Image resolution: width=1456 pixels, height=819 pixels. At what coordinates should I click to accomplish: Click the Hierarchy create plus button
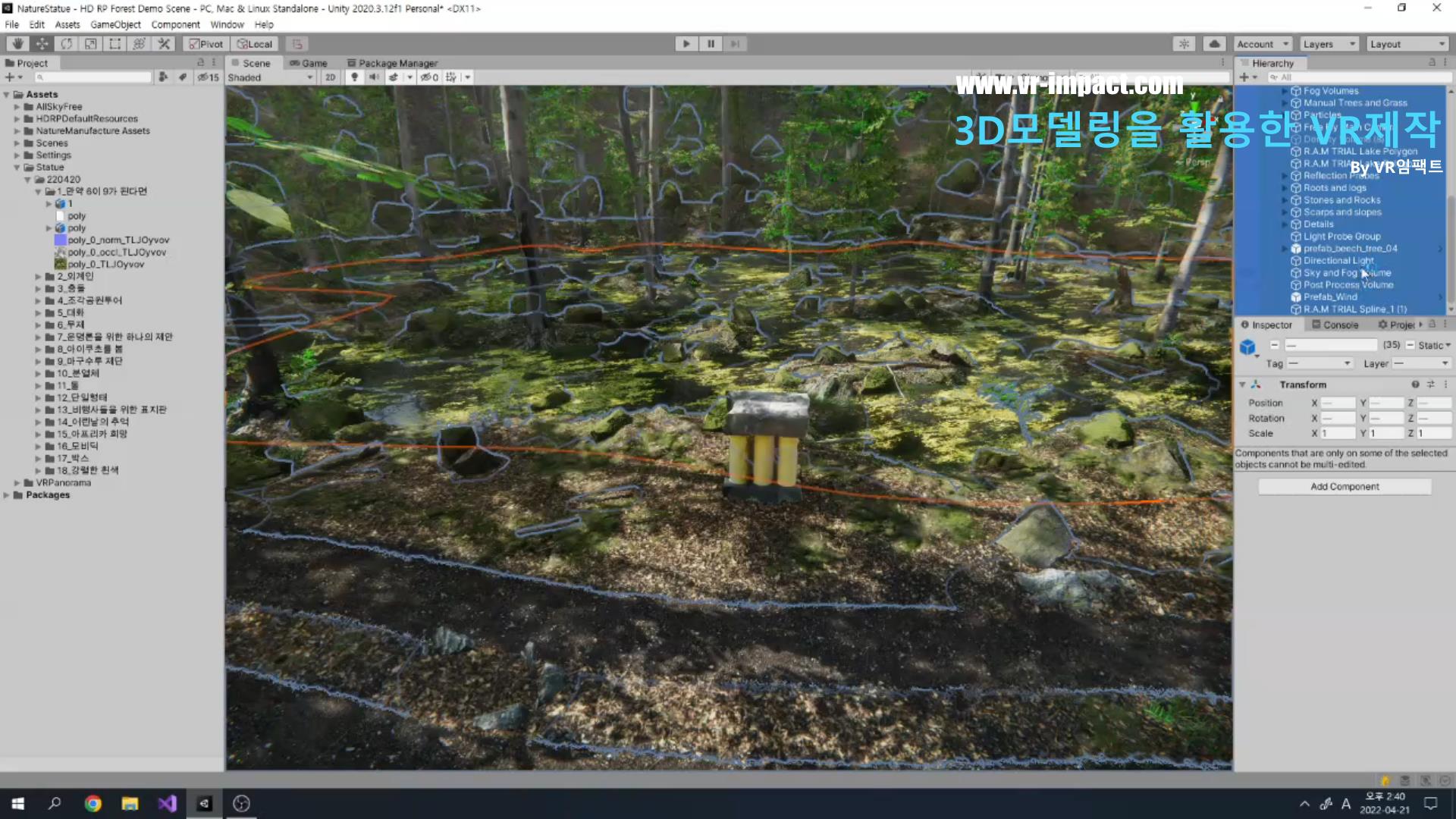(1247, 77)
